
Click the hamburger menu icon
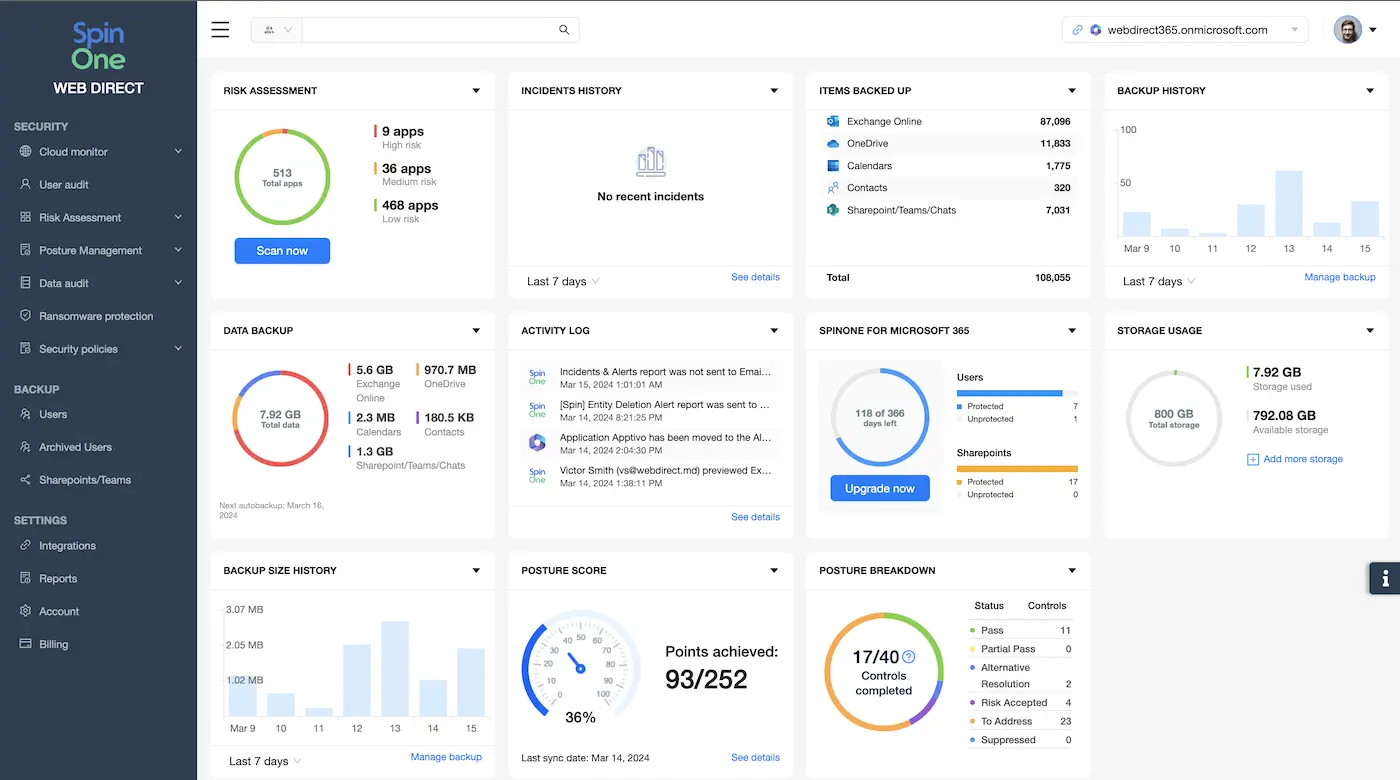(x=220, y=29)
